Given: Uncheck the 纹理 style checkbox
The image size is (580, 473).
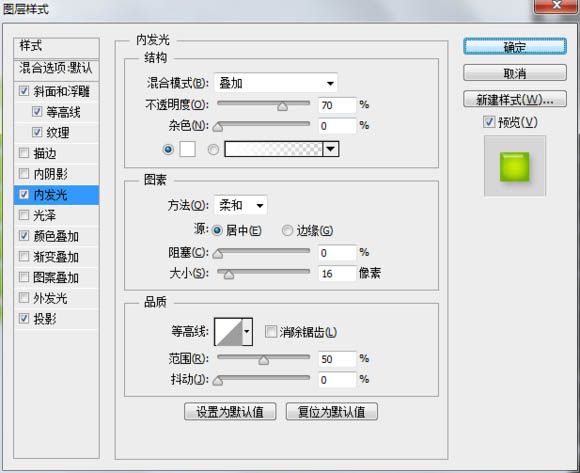Looking at the screenshot, I should coord(37,132).
